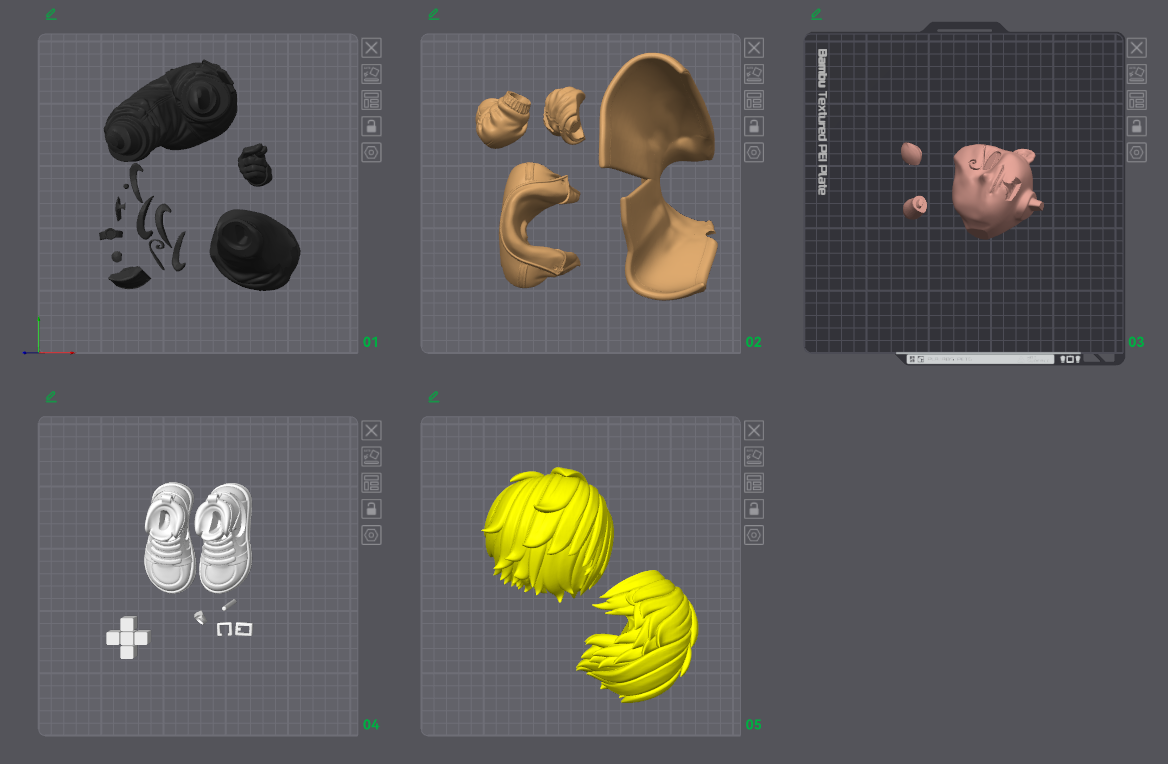Image resolution: width=1168 pixels, height=764 pixels.
Task: Click the green '03' plate number
Action: pos(1136,342)
